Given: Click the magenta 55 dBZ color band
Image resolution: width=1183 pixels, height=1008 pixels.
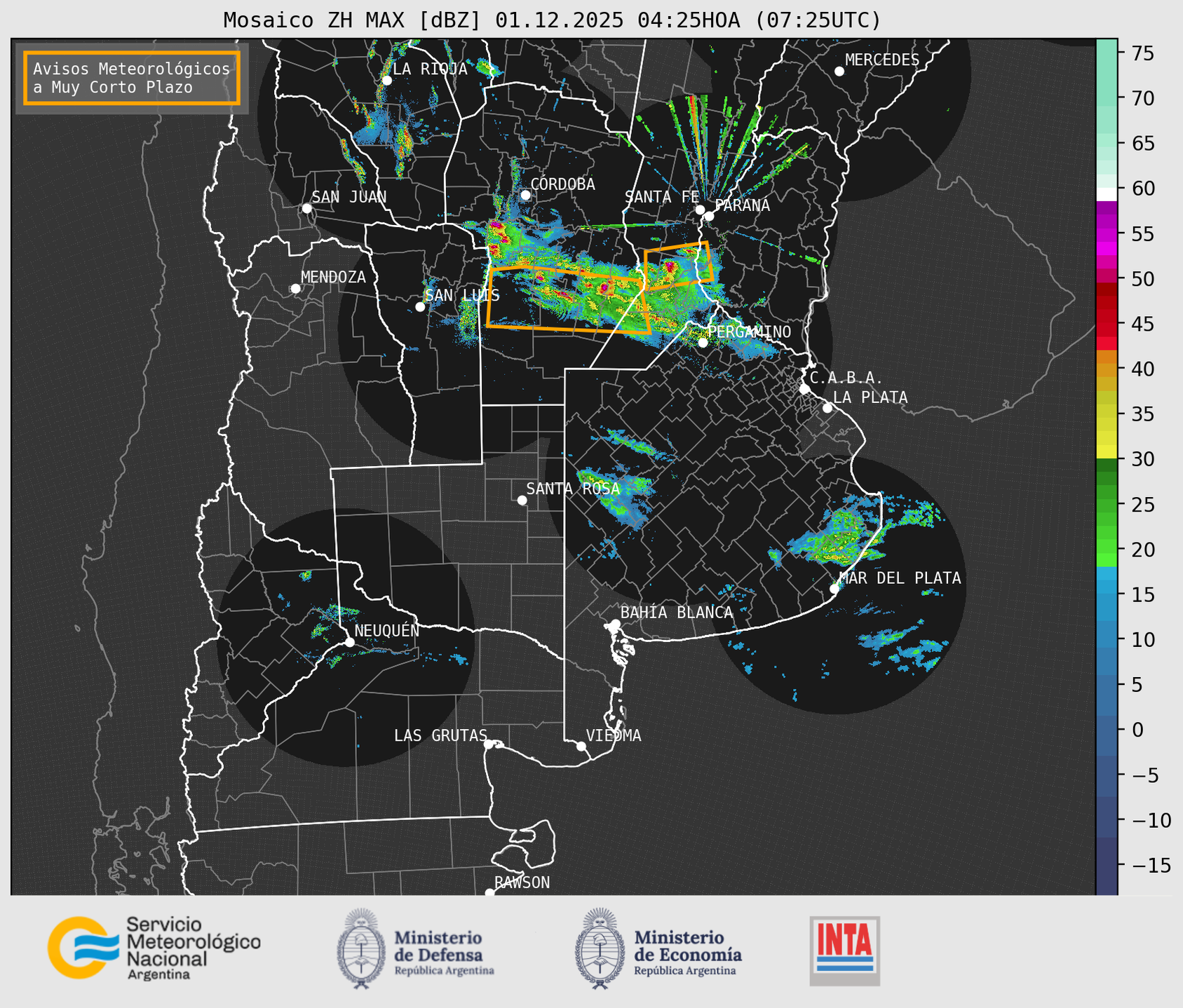Looking at the screenshot, I should coord(1107,234).
